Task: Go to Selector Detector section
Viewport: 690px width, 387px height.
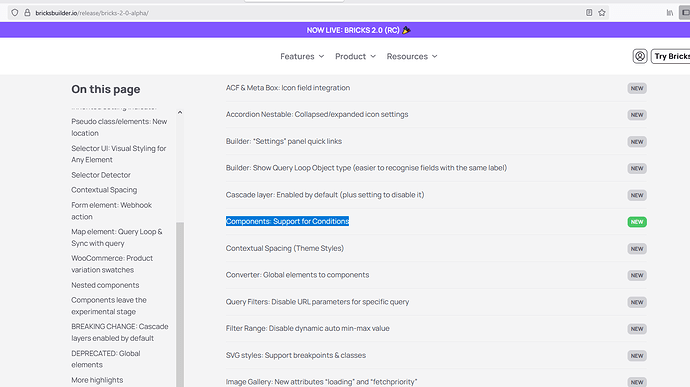Action: pyautogui.click(x=101, y=175)
